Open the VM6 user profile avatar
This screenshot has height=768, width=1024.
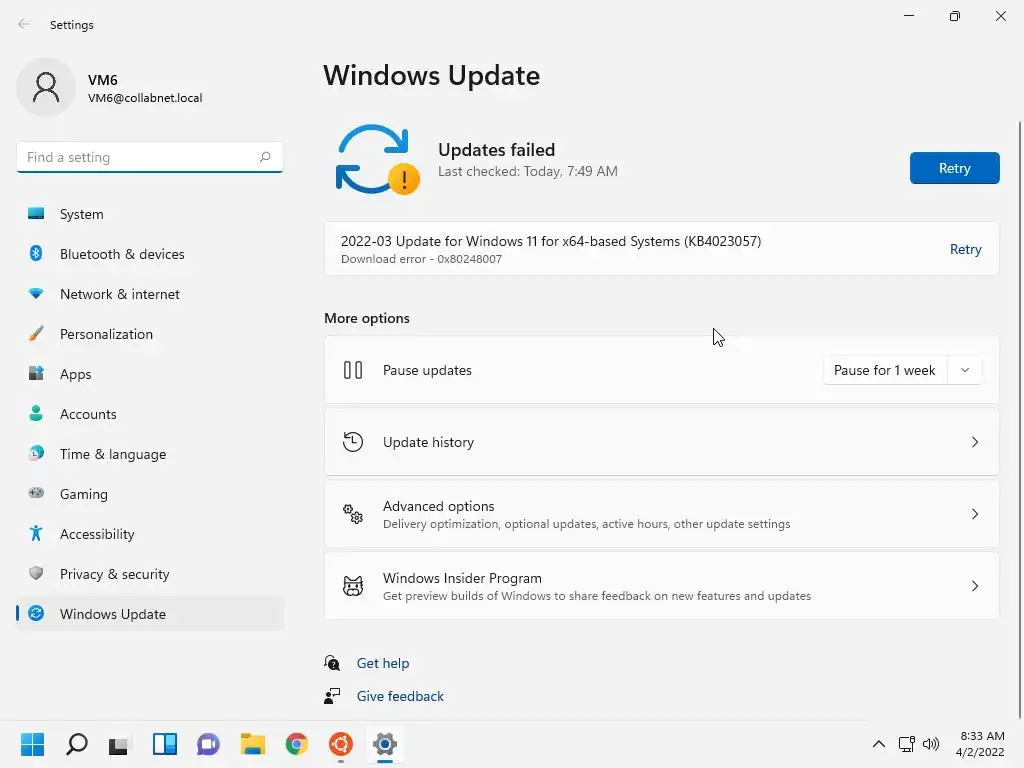tap(46, 87)
